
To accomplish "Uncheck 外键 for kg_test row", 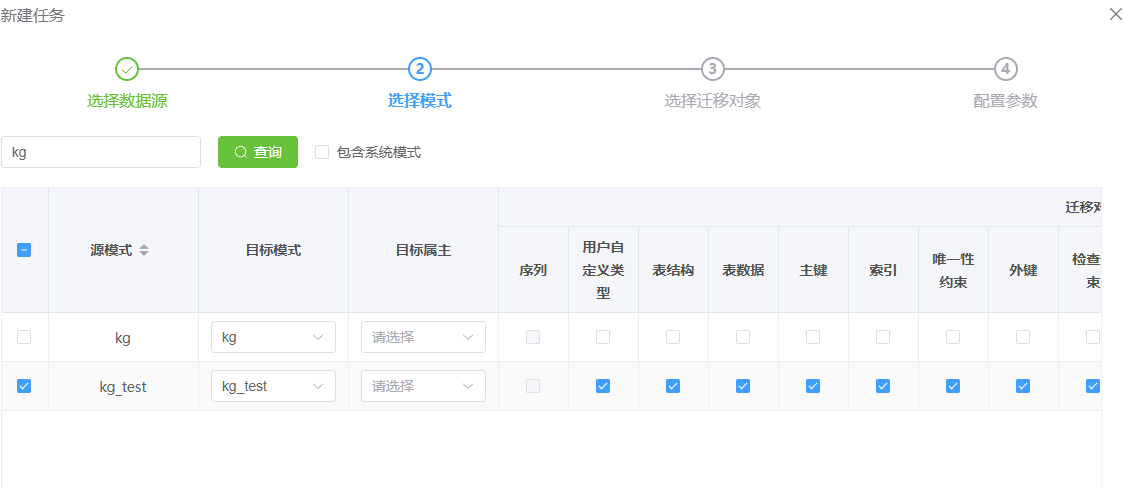I will point(1023,386).
